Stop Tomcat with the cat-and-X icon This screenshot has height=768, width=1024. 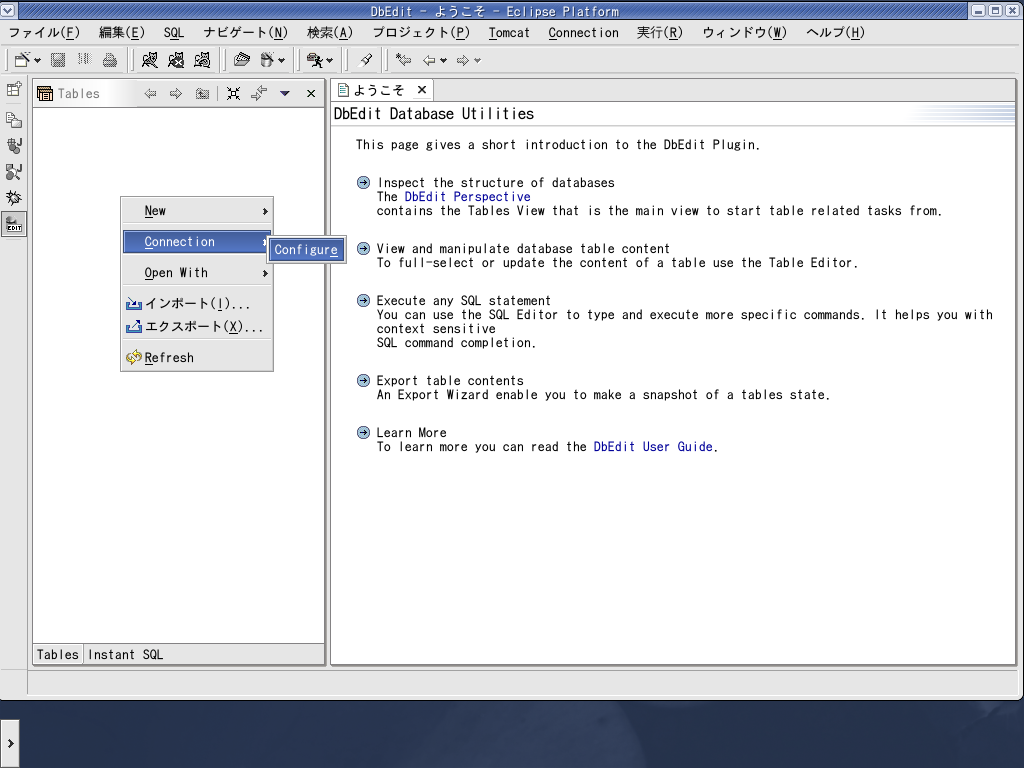point(176,60)
